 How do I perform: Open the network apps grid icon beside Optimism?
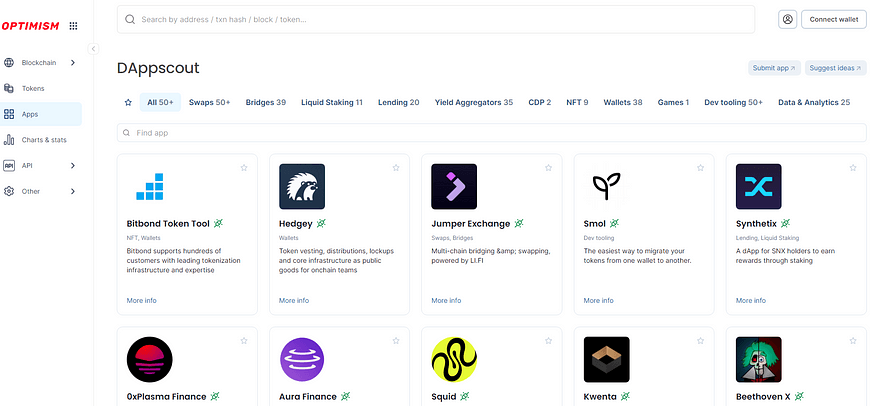(73, 26)
